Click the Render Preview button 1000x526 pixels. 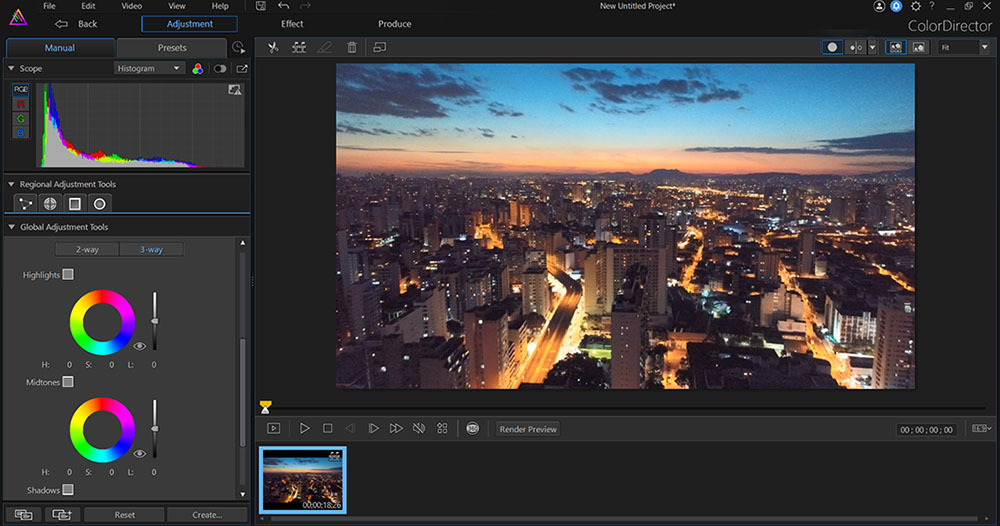[528, 429]
